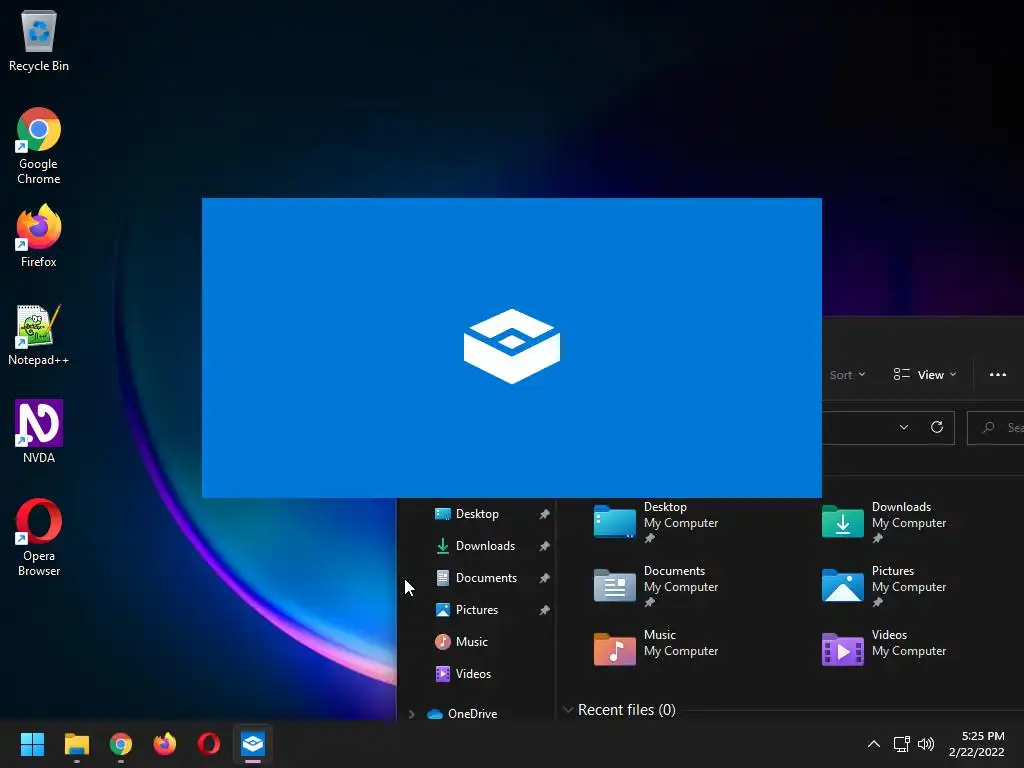Open the Recycle Bin desktop icon
1024x768 pixels.
(x=39, y=40)
